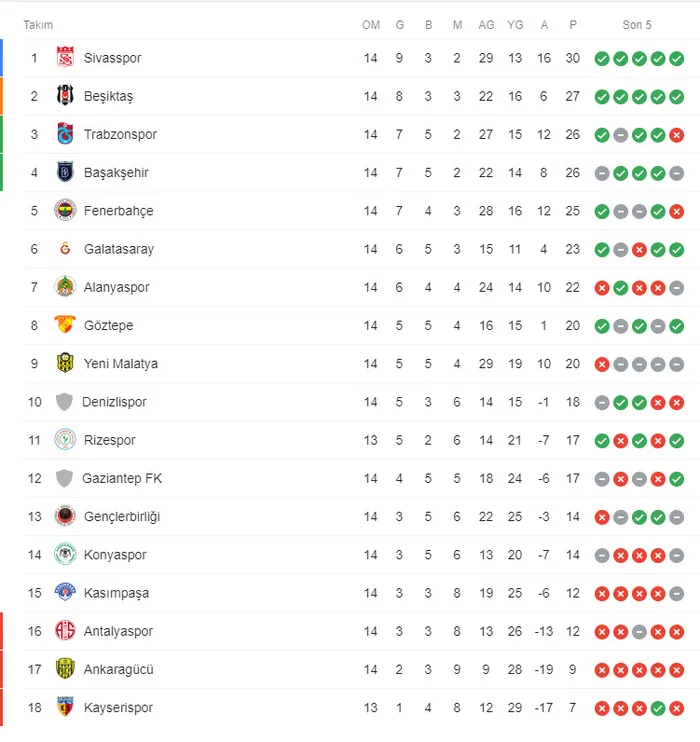The width and height of the screenshot is (700, 742).
Task: Click the Kayserispor club crest
Action: 65,707
